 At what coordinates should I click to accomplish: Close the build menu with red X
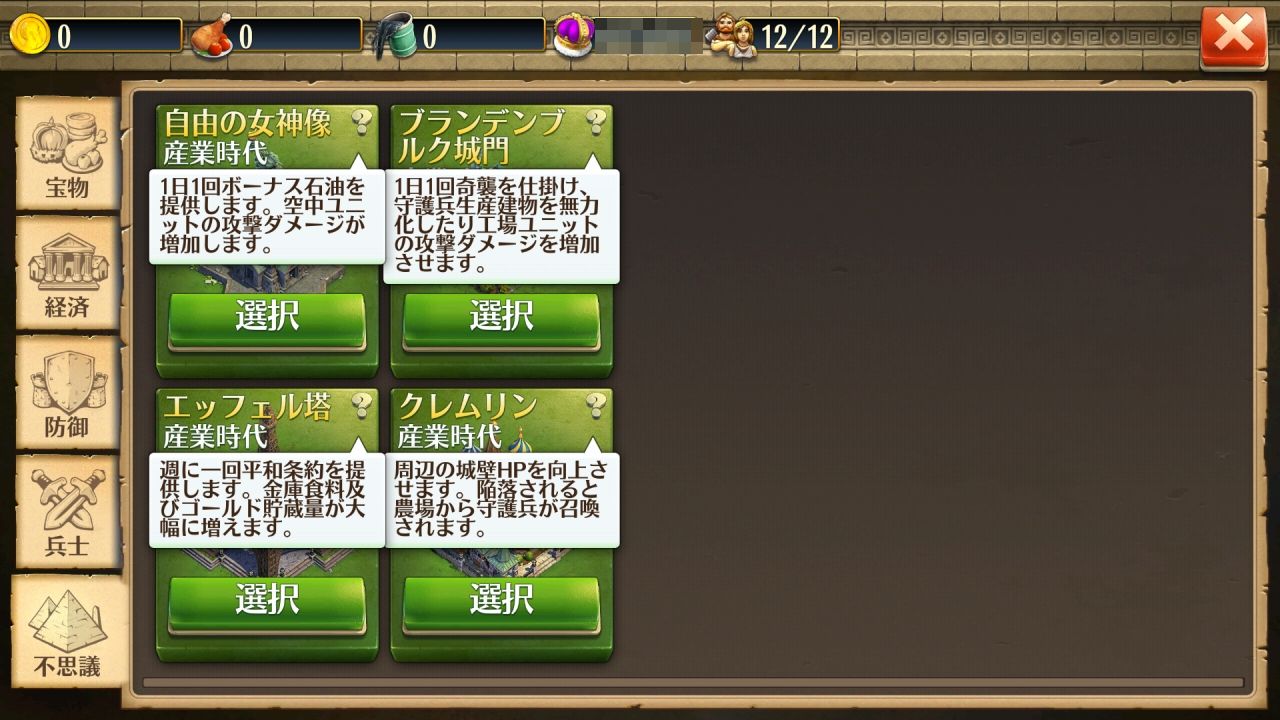[x=1233, y=38]
